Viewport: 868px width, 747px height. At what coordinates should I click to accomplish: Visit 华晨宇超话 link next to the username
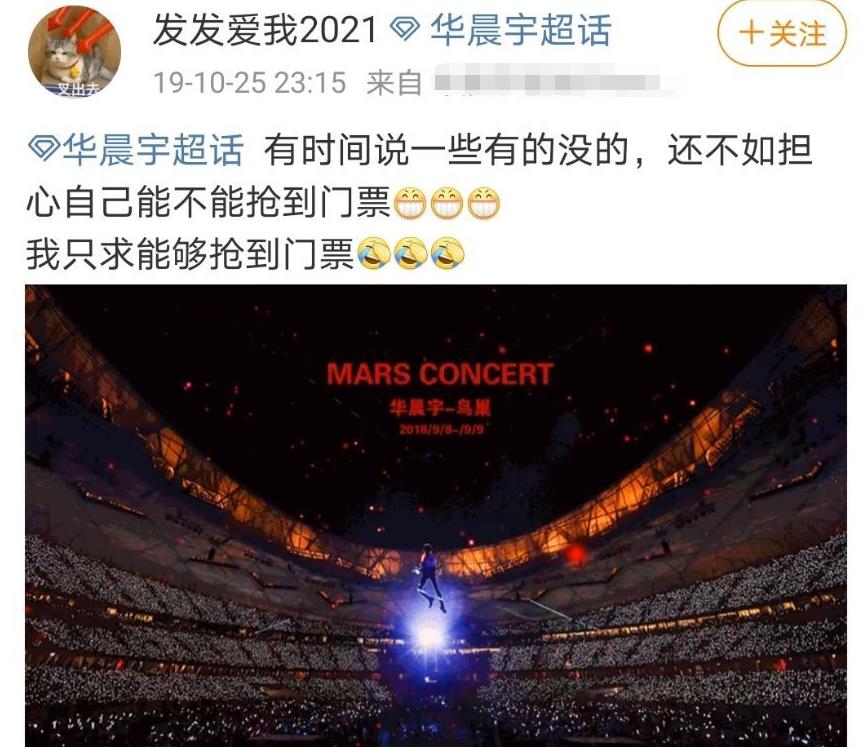521,30
